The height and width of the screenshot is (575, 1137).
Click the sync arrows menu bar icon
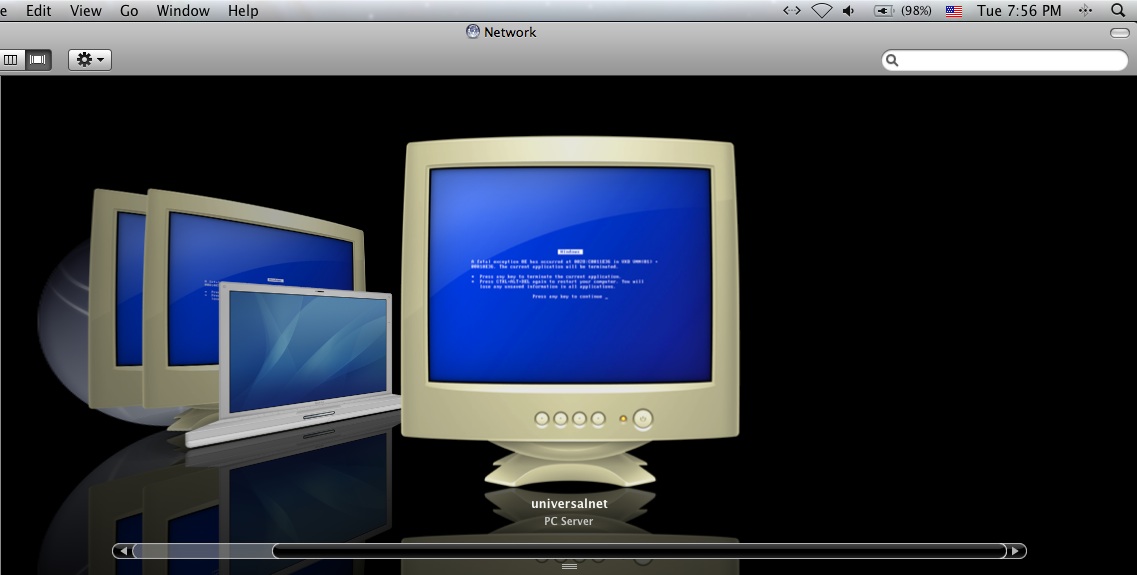(792, 10)
